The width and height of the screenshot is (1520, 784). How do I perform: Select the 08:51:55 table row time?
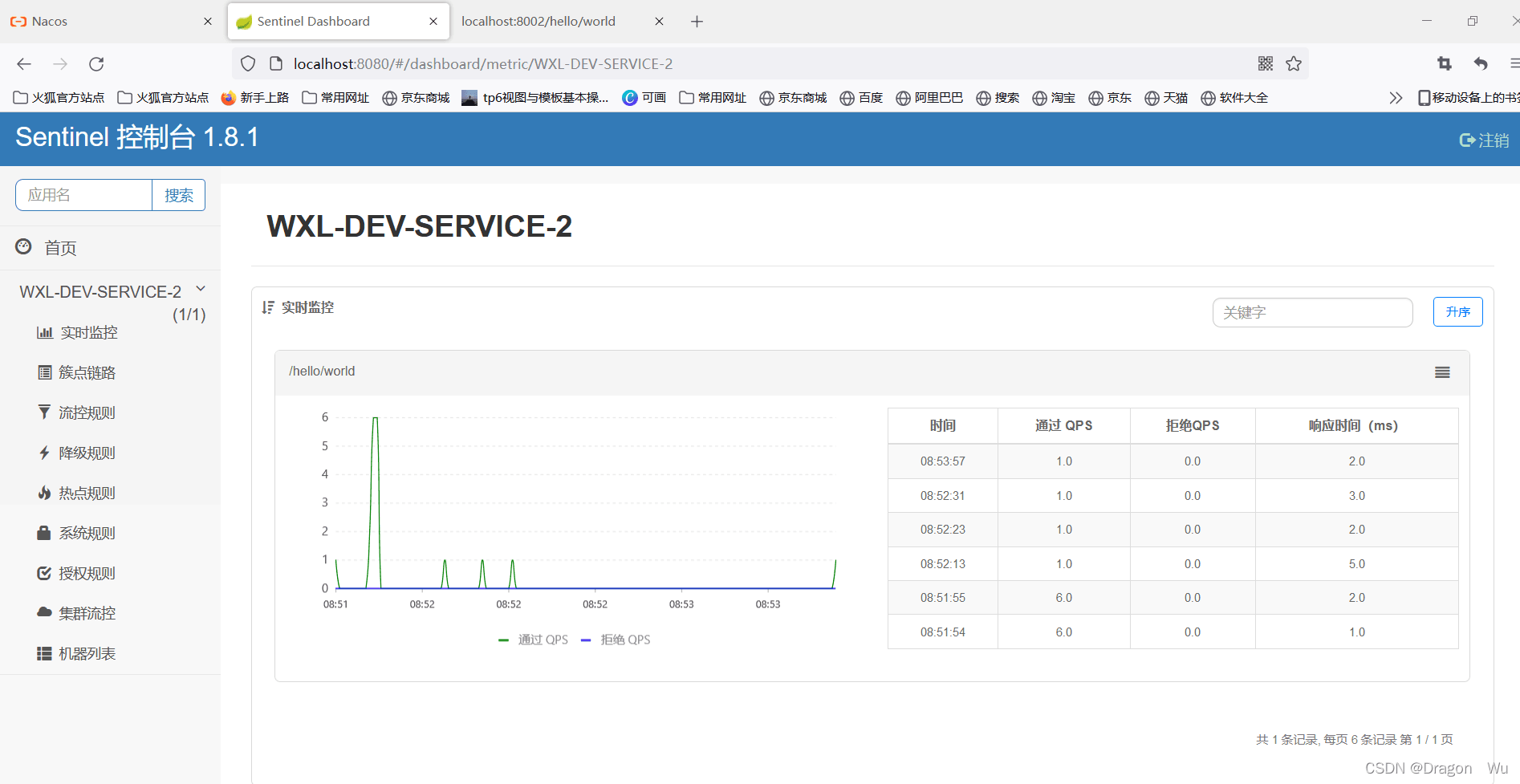(943, 598)
